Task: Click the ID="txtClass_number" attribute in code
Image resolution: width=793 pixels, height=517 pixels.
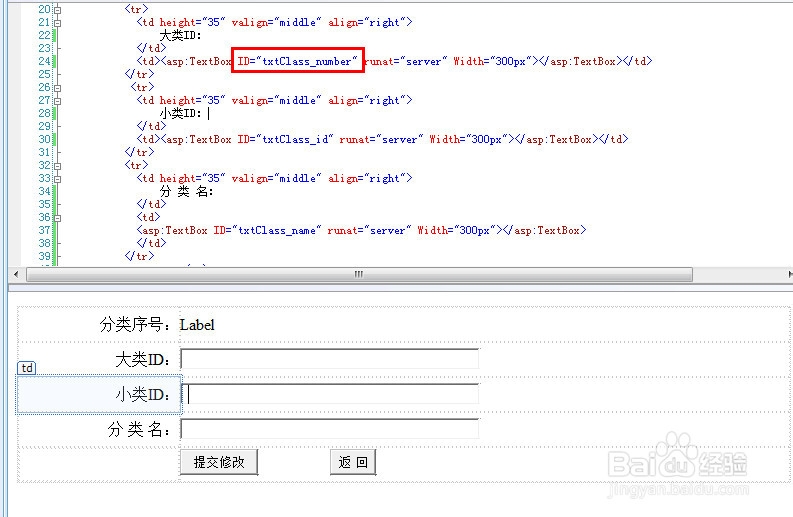Action: pyautogui.click(x=297, y=61)
